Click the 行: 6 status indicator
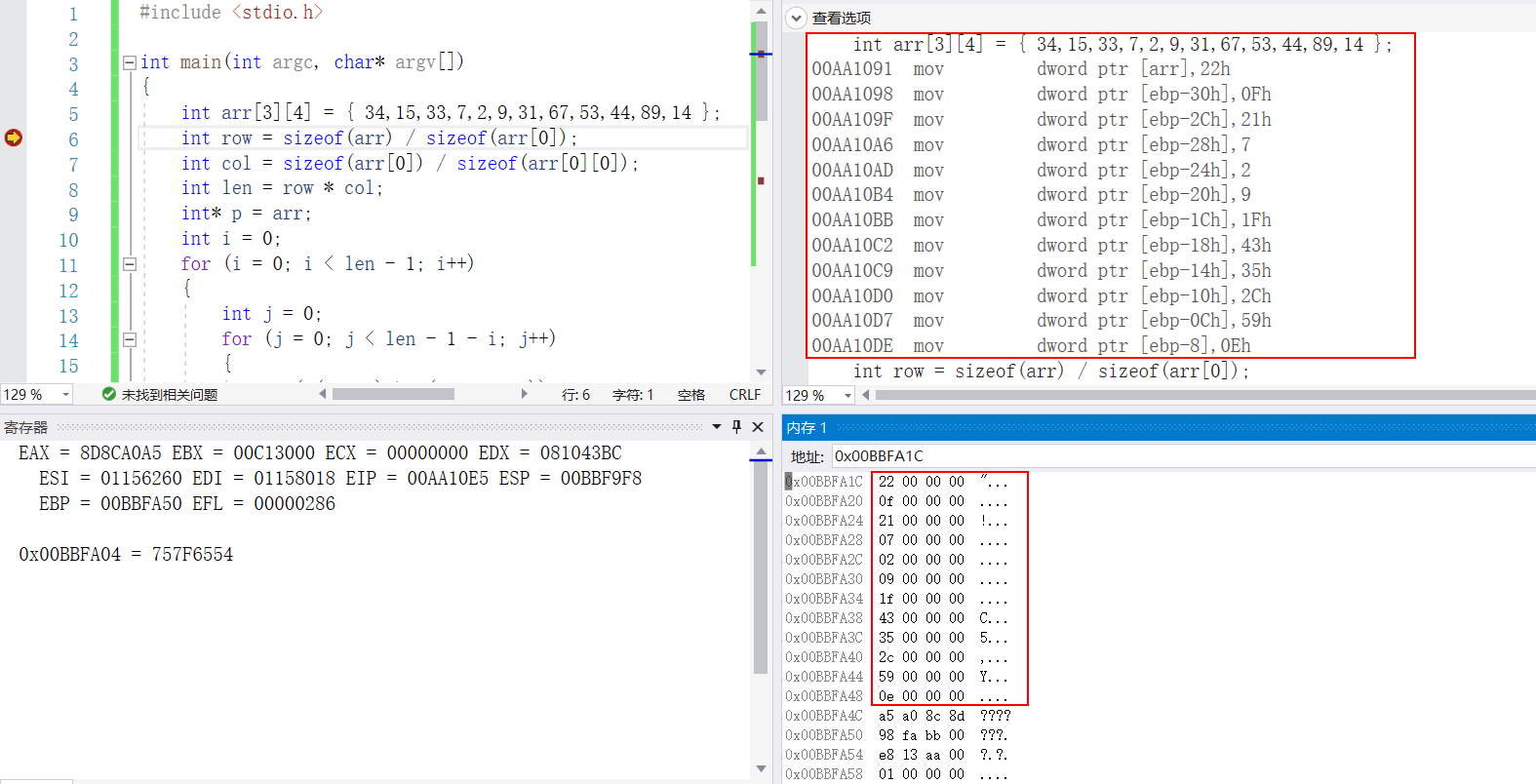The width and height of the screenshot is (1536, 784). pyautogui.click(x=575, y=395)
